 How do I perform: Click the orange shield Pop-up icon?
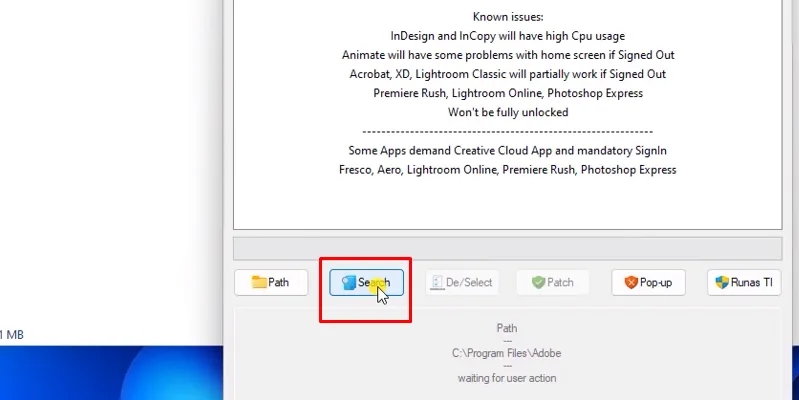coord(630,283)
